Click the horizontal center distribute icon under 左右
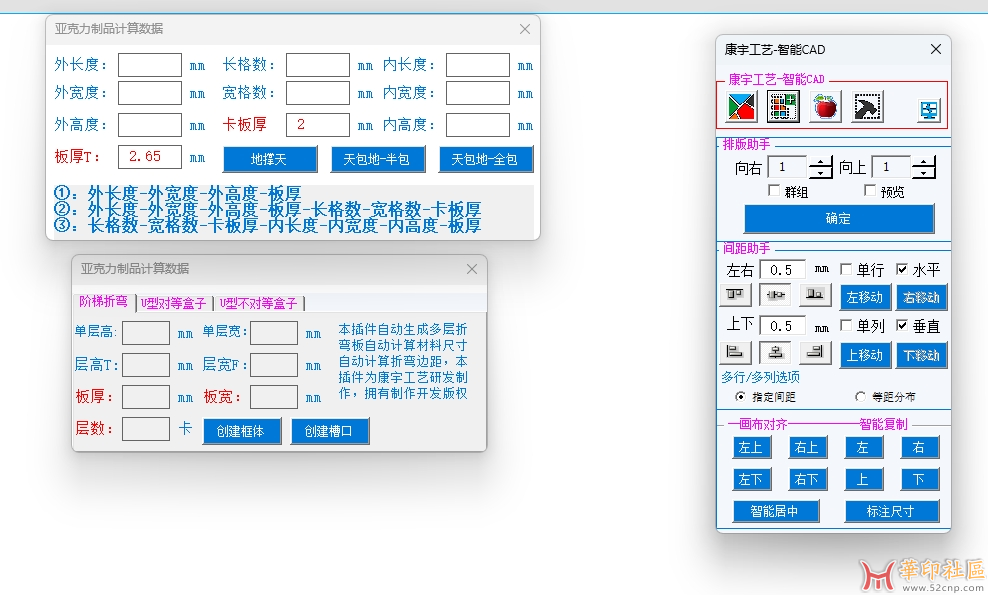The height and width of the screenshot is (595, 988). pos(774,295)
